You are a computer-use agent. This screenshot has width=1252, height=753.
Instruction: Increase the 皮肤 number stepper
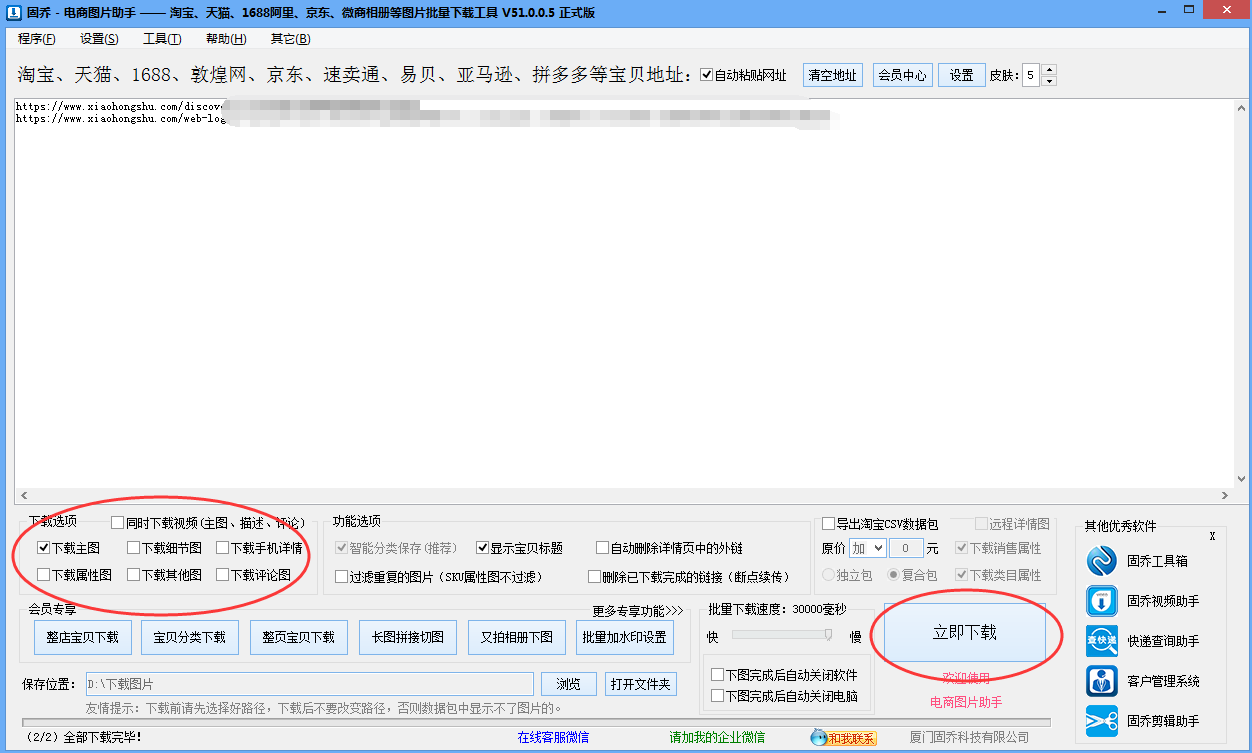pyautogui.click(x=1049, y=70)
